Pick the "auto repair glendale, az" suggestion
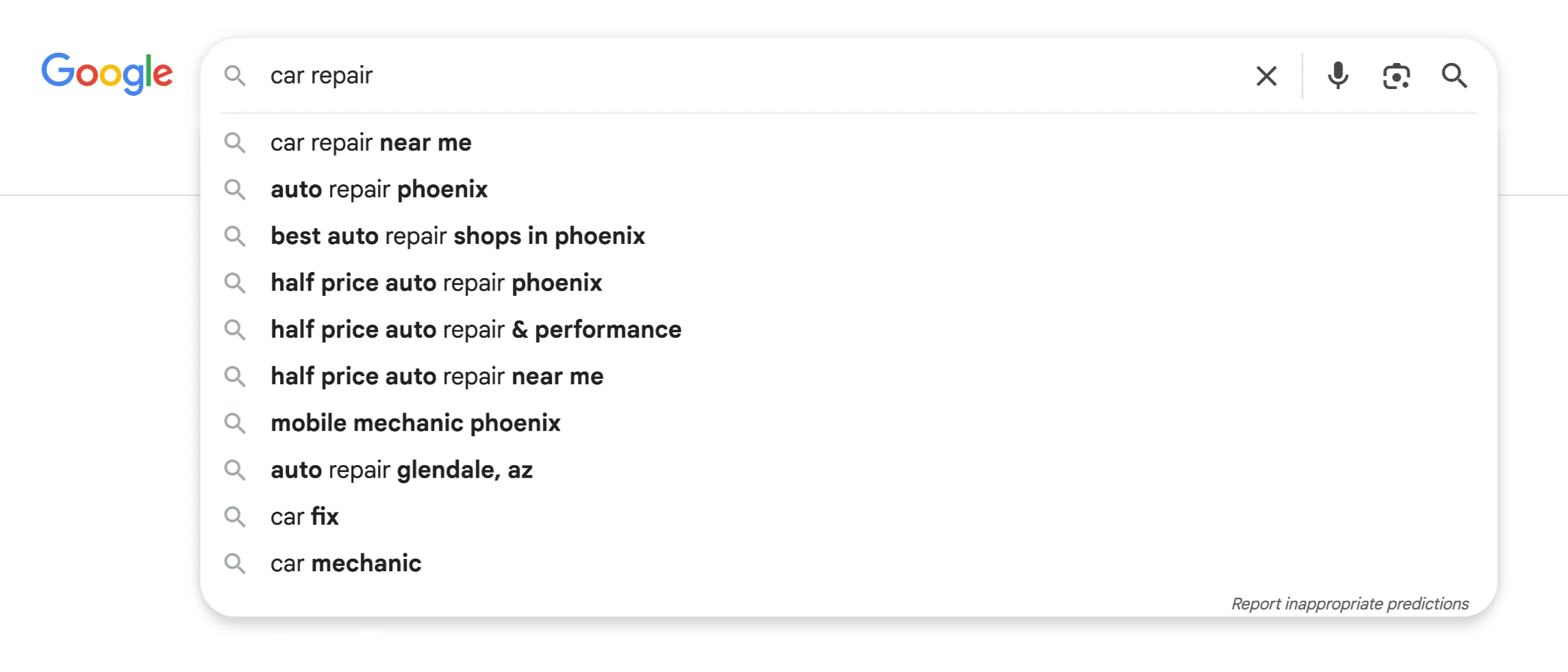The width and height of the screenshot is (1568, 672). (x=401, y=470)
